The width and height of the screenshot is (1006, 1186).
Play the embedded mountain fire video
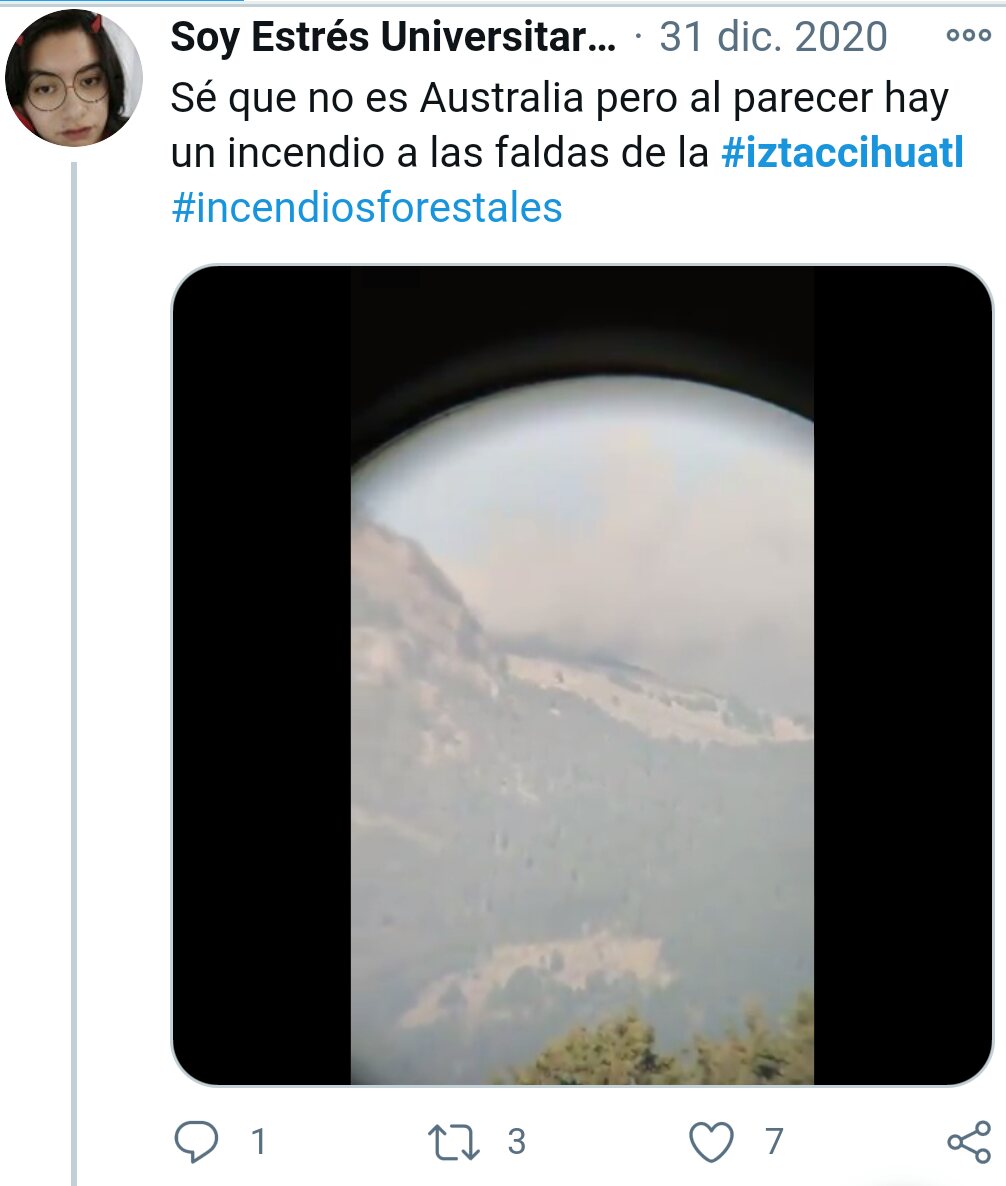pos(582,675)
